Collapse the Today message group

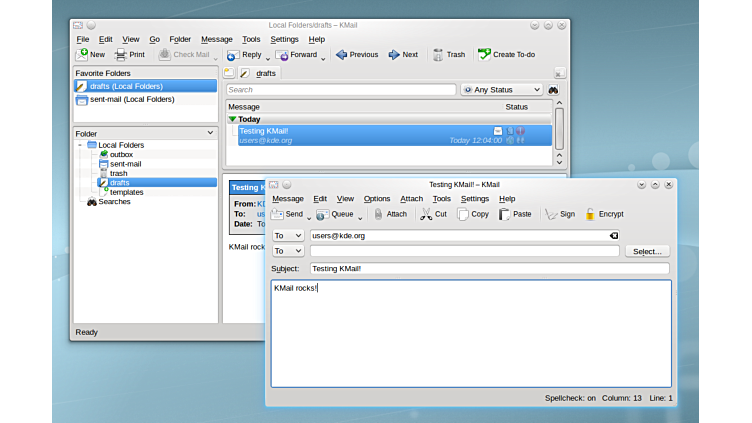tap(233, 119)
